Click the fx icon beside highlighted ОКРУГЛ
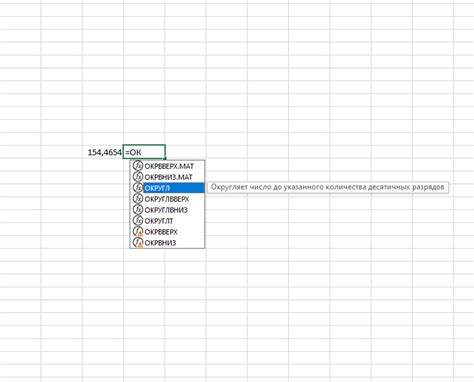 tap(138, 188)
